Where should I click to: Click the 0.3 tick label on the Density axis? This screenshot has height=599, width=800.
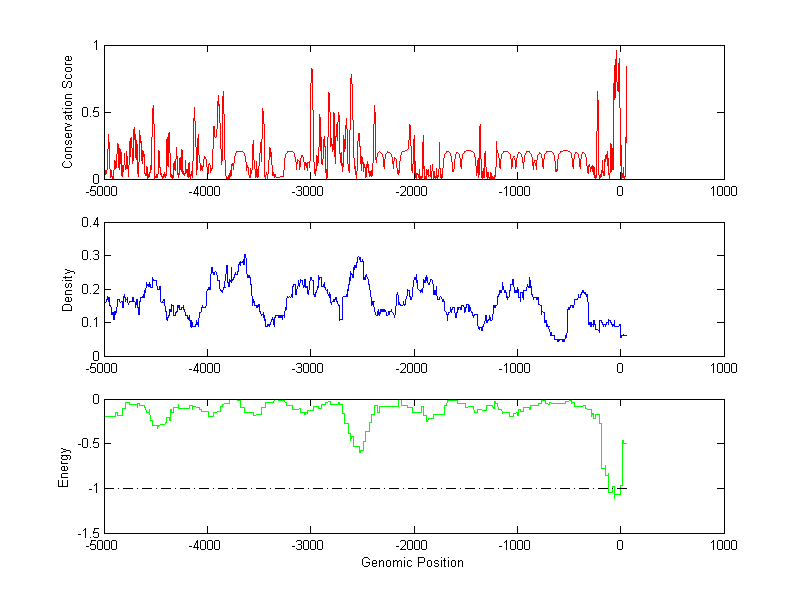click(88, 256)
